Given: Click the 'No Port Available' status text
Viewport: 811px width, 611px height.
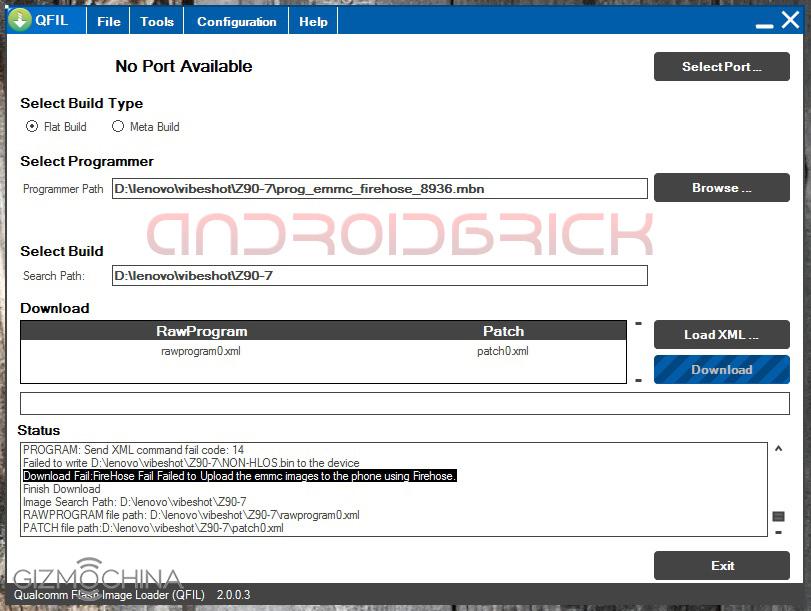Looking at the screenshot, I should 184,66.
